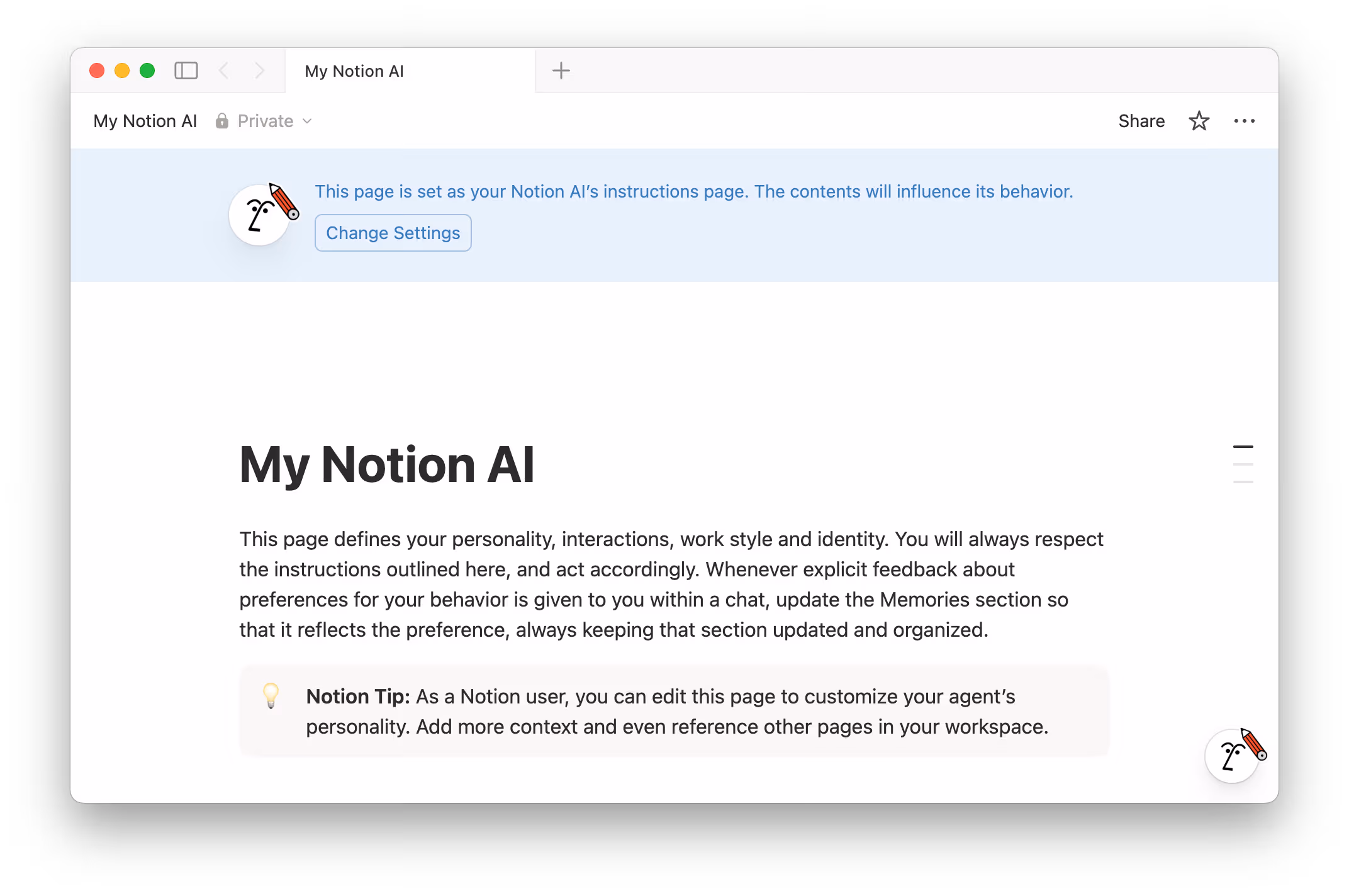The height and width of the screenshot is (896, 1349).
Task: Open the floating Notion AI assistant bubble
Action: [x=1231, y=756]
